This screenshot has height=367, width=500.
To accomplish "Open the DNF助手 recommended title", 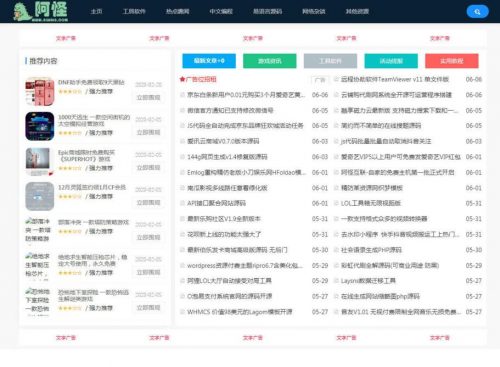I will (x=91, y=82).
